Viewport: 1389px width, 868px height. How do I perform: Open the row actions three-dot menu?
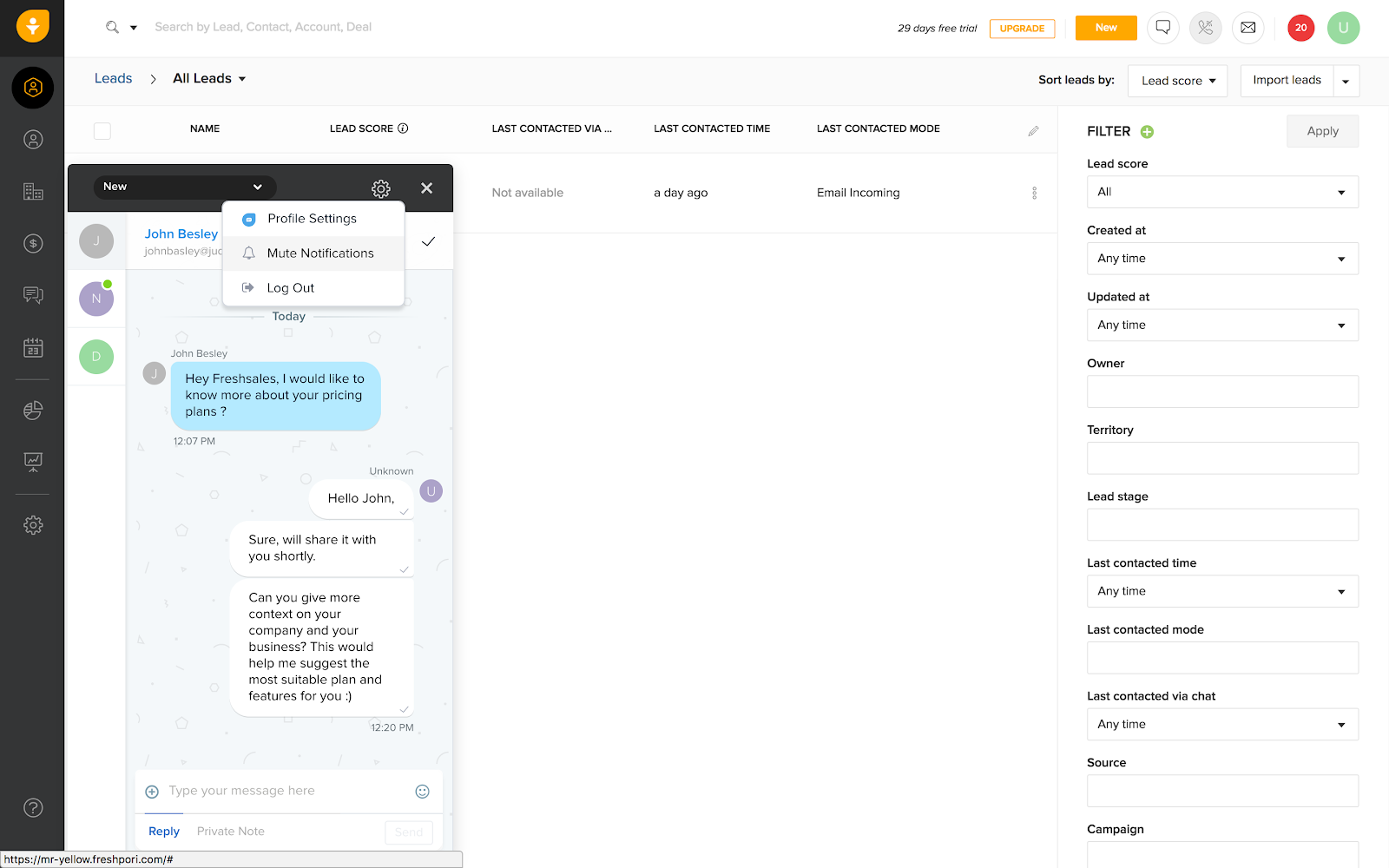(x=1034, y=193)
